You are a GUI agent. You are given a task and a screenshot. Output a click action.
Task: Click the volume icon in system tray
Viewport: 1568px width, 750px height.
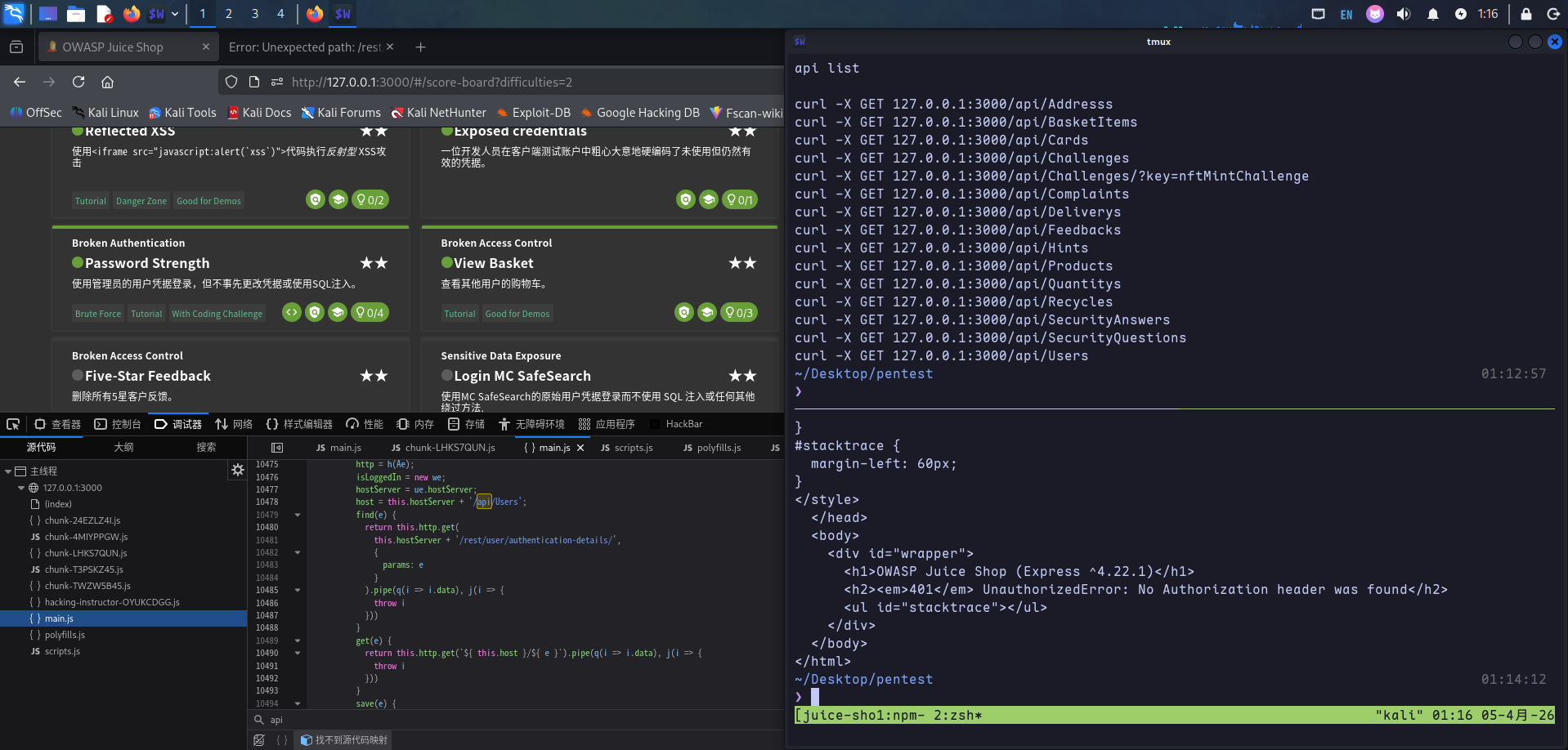point(1404,14)
